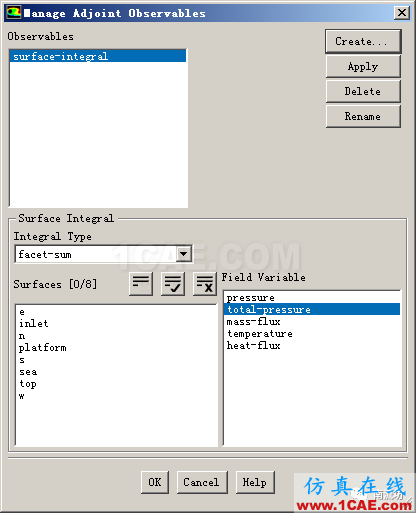This screenshot has height=513, width=416.
Task: Open Help for adjoint observables
Action: (x=255, y=482)
